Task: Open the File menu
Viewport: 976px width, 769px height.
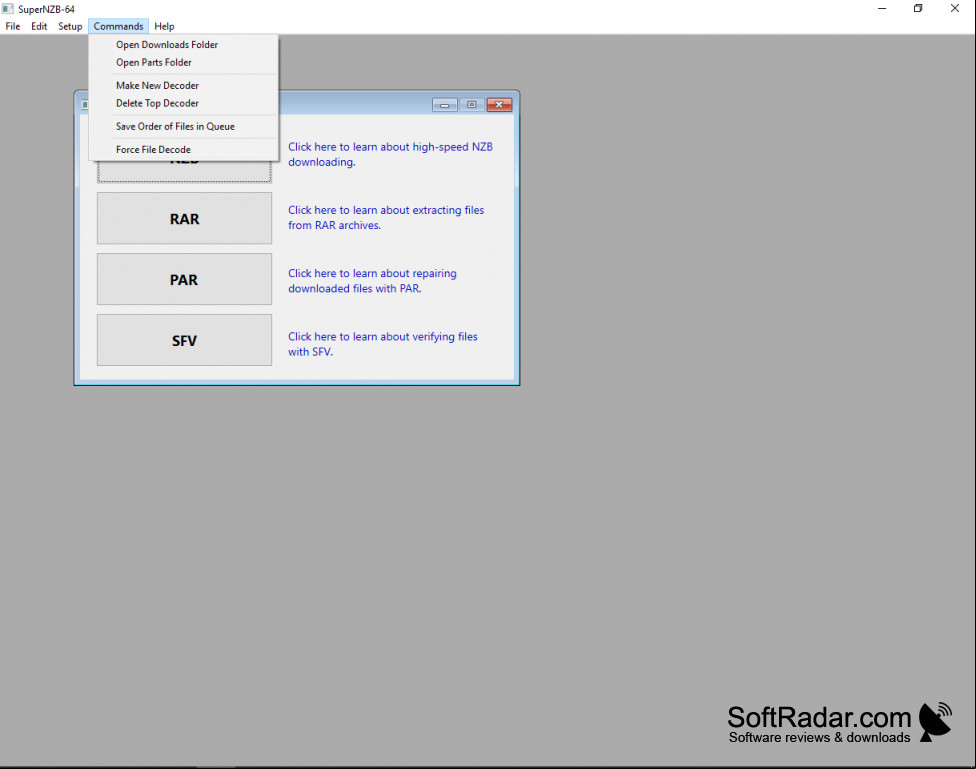Action: coord(12,26)
